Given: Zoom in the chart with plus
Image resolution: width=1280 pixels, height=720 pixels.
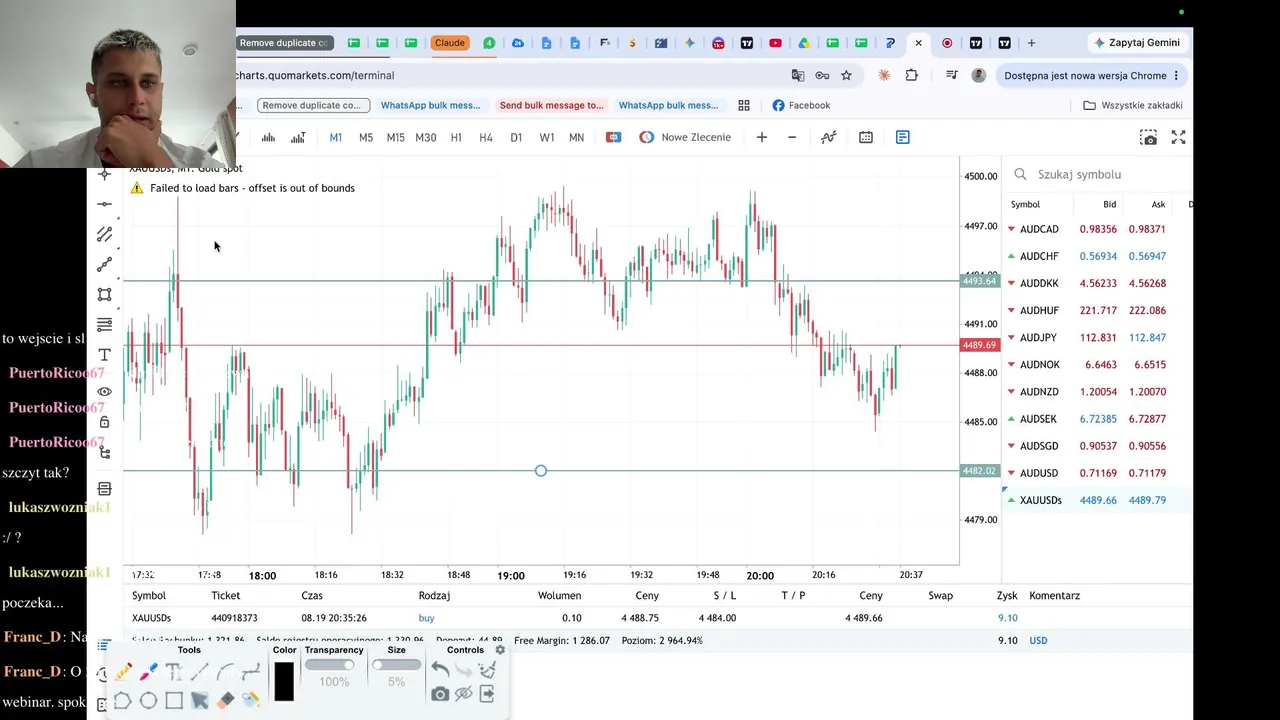Looking at the screenshot, I should [x=762, y=137].
